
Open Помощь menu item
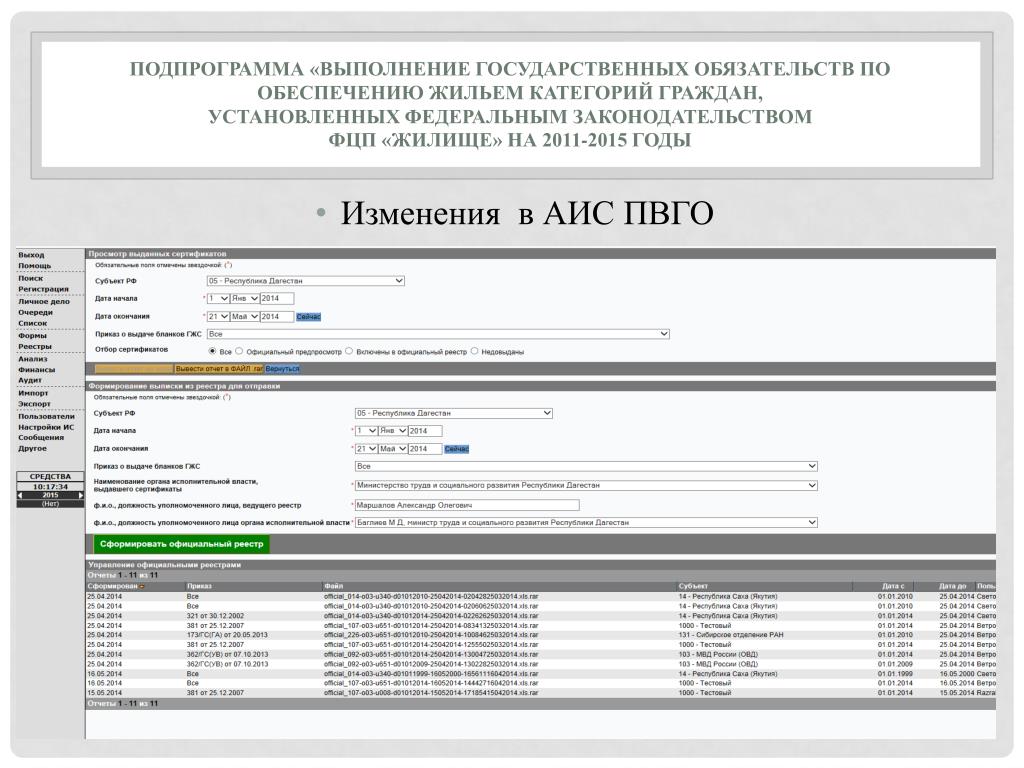click(x=35, y=266)
